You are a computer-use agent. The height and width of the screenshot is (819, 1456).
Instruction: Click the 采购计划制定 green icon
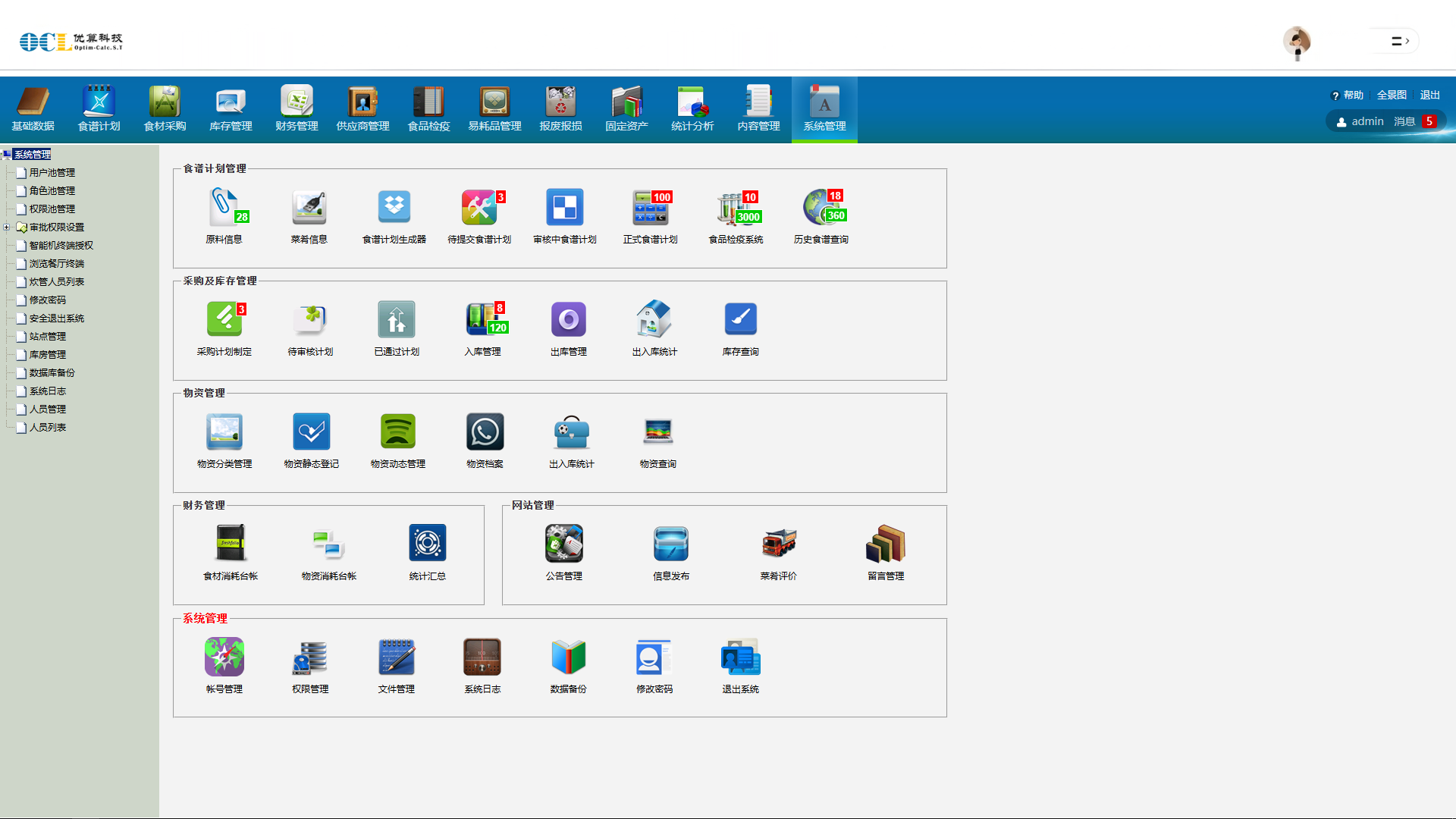224,319
